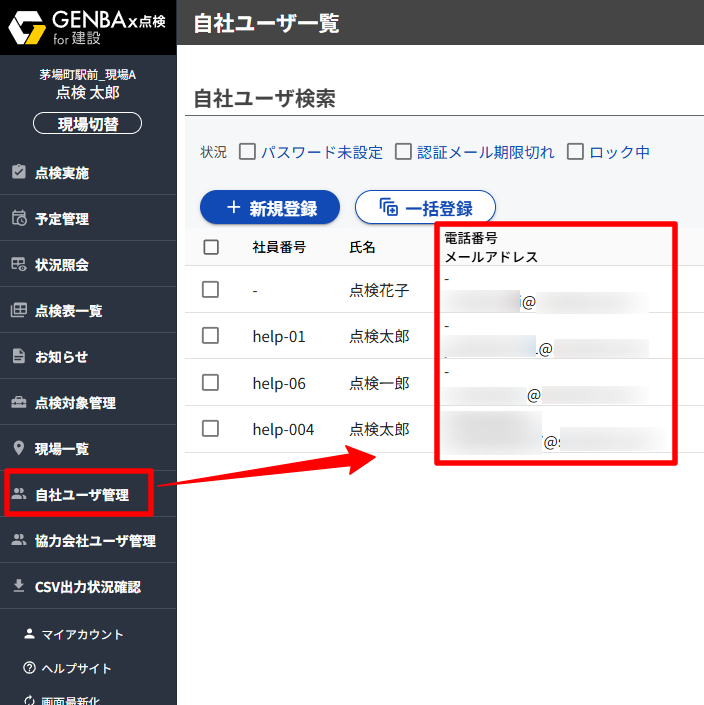The image size is (704, 705).
Task: Enable the パスワード未設定 filter checkbox
Action: coord(248,152)
